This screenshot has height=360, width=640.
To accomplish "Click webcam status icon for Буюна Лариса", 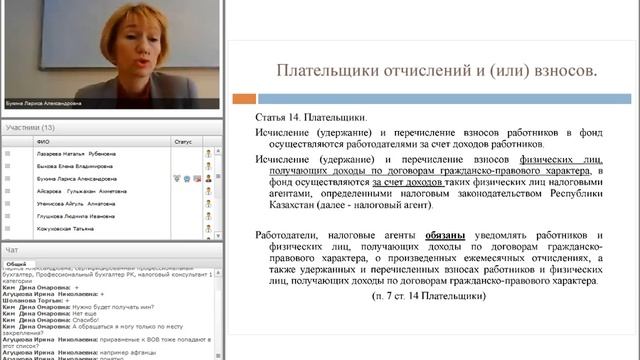I will click(187, 179).
